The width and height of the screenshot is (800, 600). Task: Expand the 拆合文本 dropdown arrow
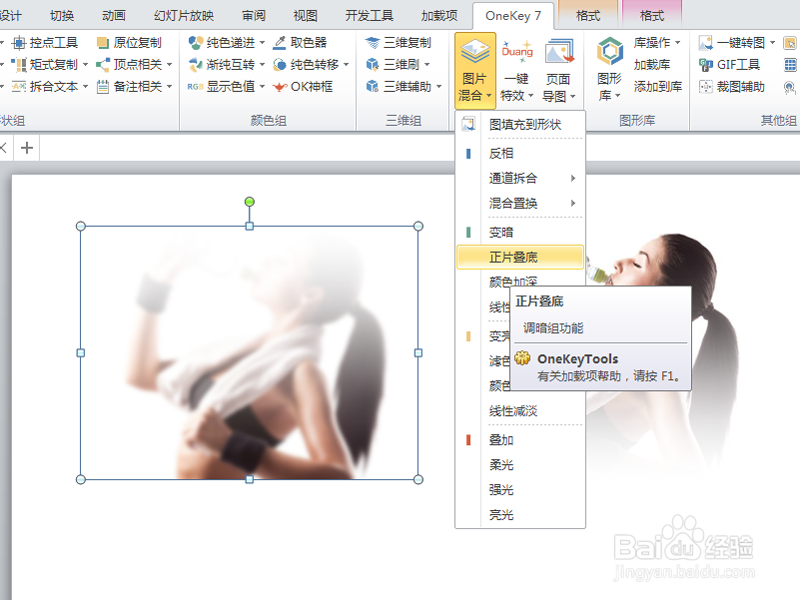85,87
